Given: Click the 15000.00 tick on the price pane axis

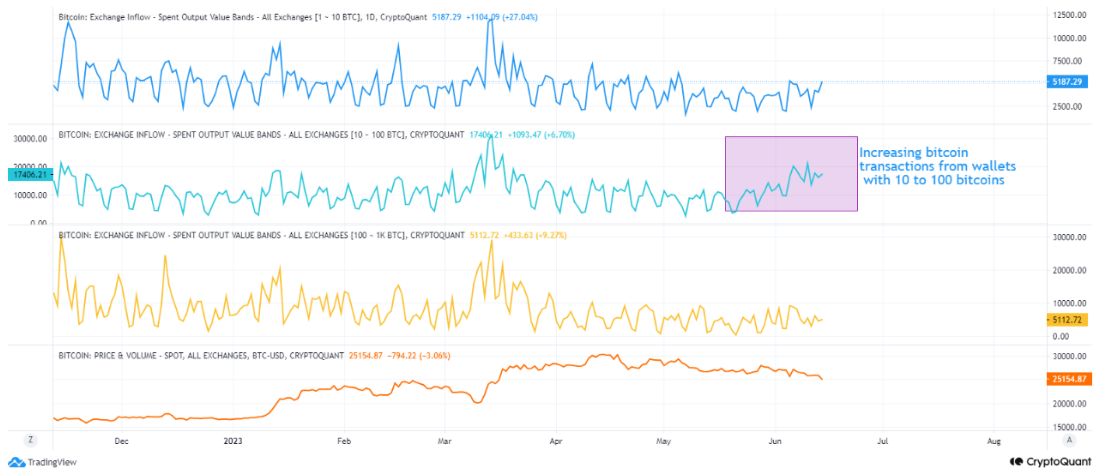Looking at the screenshot, I should pos(1069,427).
